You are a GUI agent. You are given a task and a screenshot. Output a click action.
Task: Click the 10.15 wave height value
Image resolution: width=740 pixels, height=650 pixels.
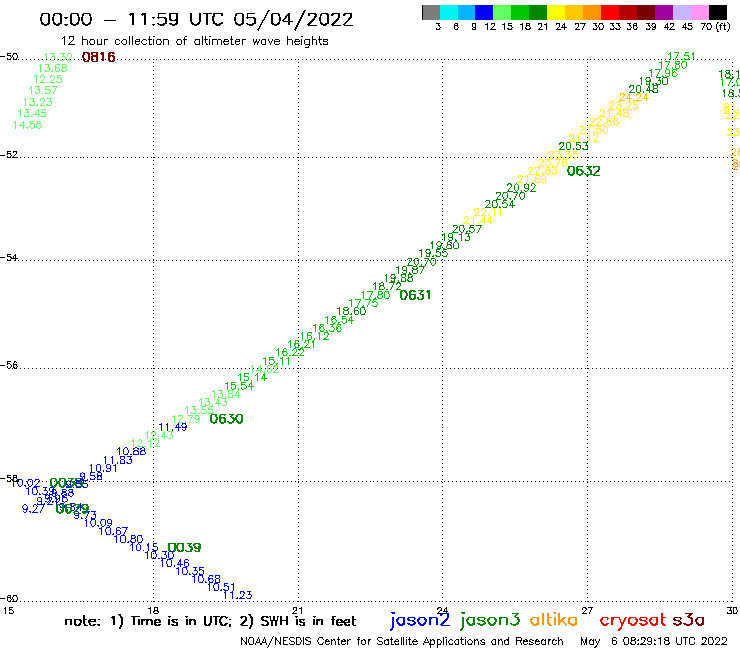tap(144, 547)
